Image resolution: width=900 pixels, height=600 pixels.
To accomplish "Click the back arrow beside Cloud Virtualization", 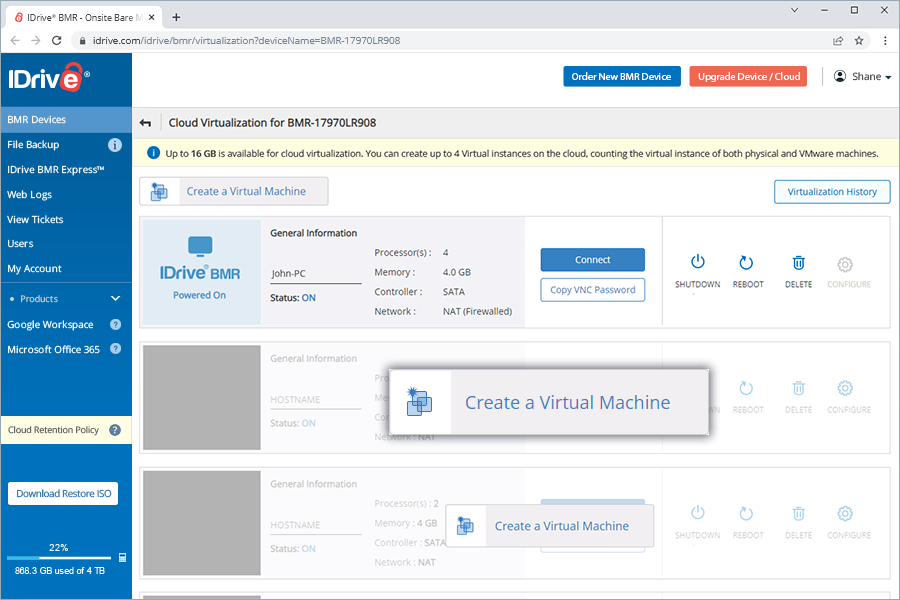I will pos(146,123).
